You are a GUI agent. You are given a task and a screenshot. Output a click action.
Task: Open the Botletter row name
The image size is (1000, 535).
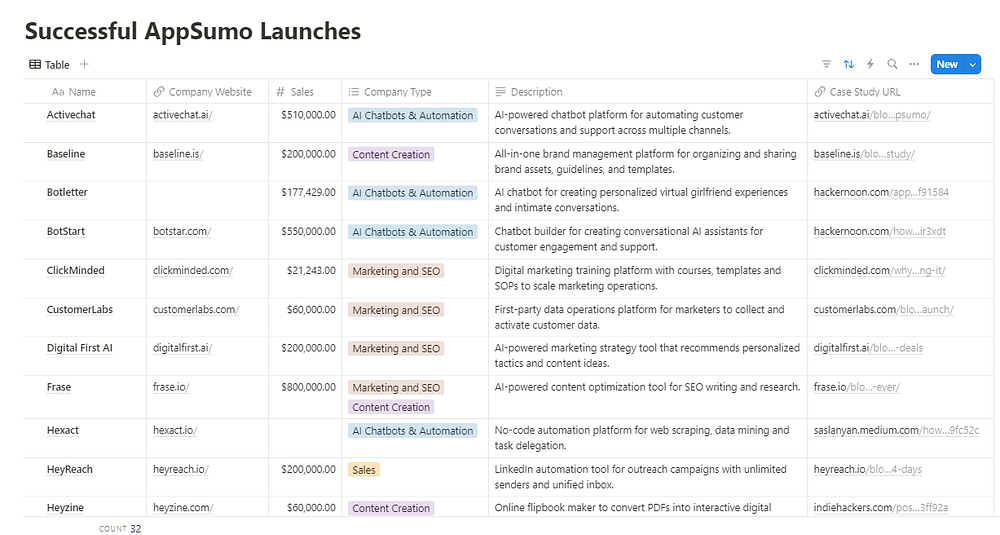(67, 193)
